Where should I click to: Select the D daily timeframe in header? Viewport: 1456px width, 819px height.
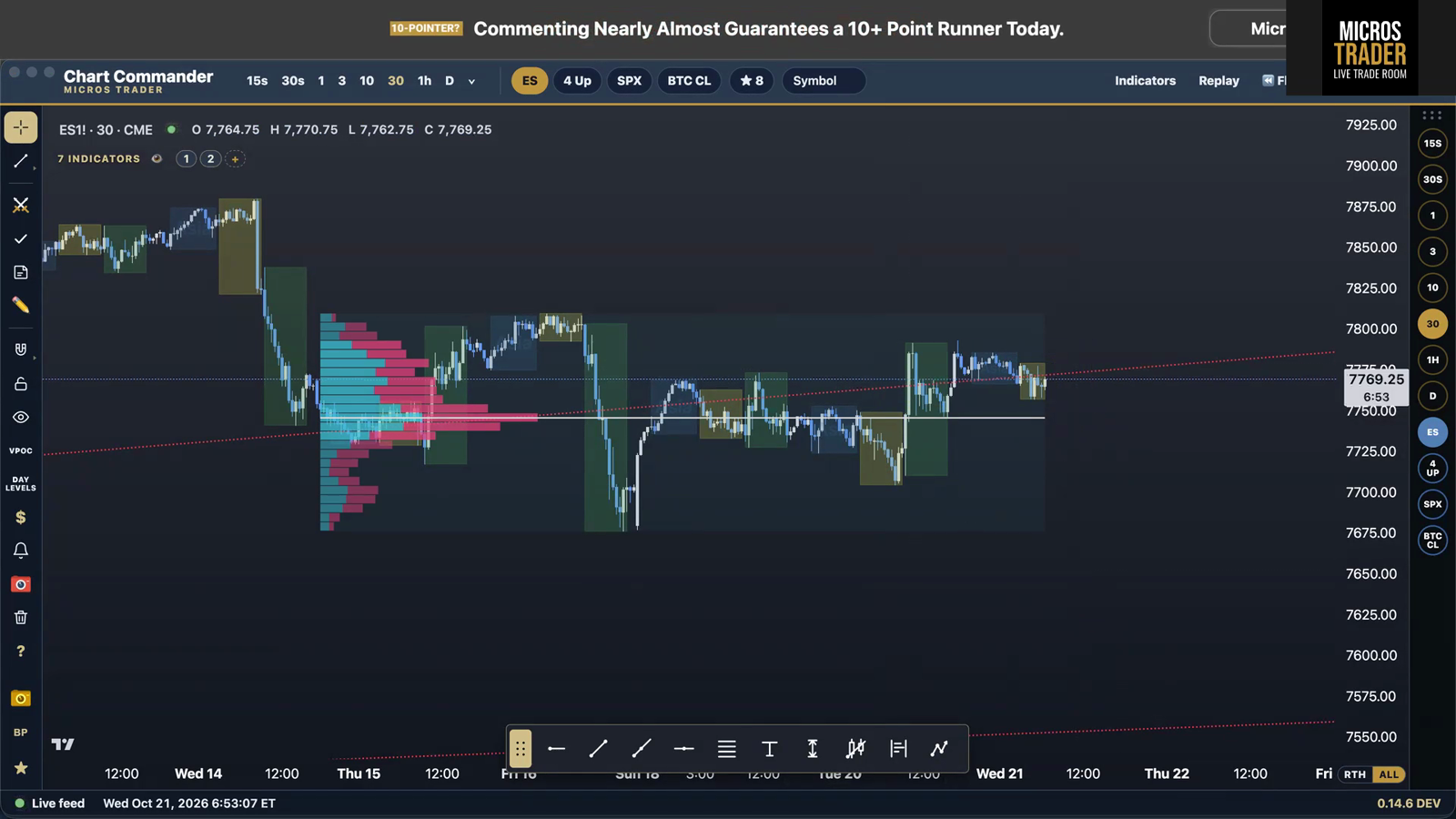tap(450, 81)
